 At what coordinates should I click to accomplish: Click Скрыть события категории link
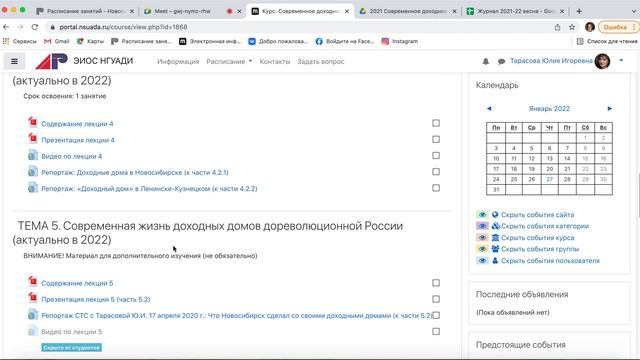(545, 226)
